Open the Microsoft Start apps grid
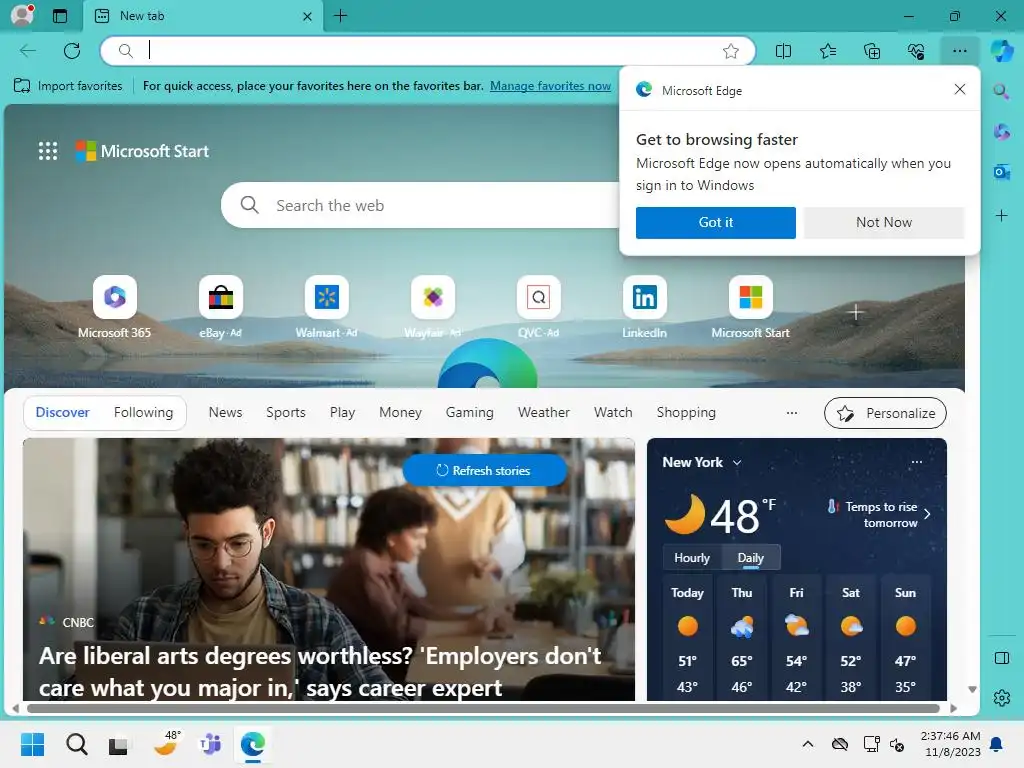The image size is (1024, 768). (48, 151)
